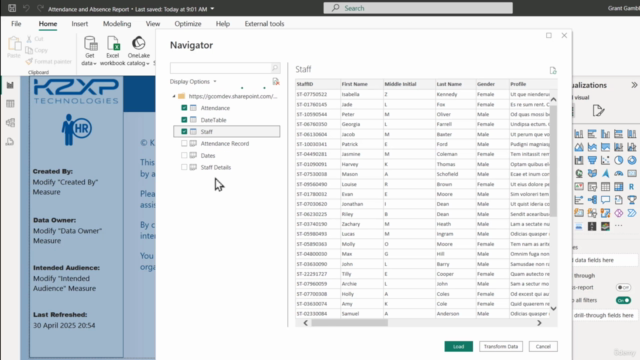Switch to Table view in left sidebar

10,104
